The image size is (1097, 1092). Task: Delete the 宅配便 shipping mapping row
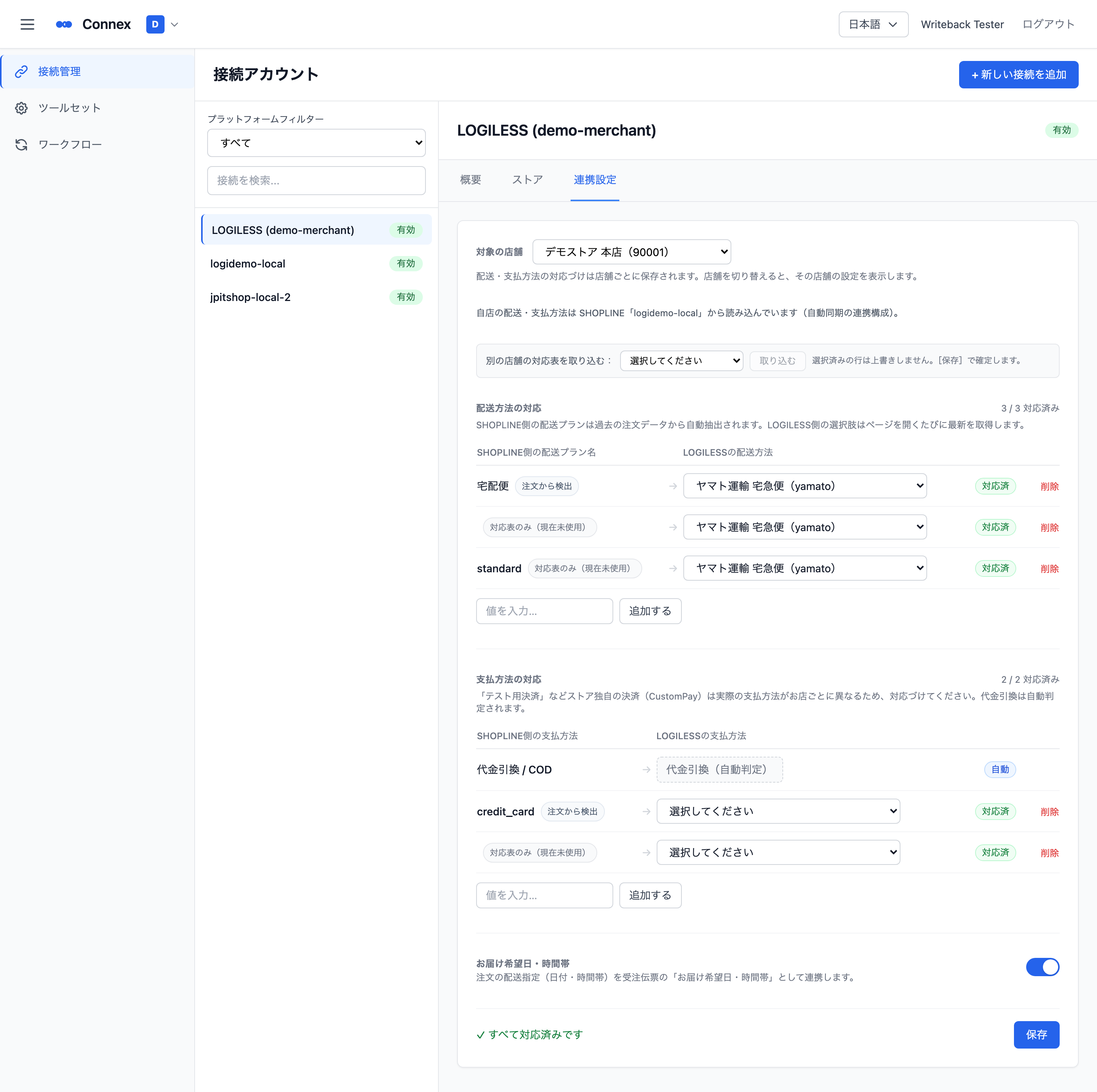tap(1049, 486)
